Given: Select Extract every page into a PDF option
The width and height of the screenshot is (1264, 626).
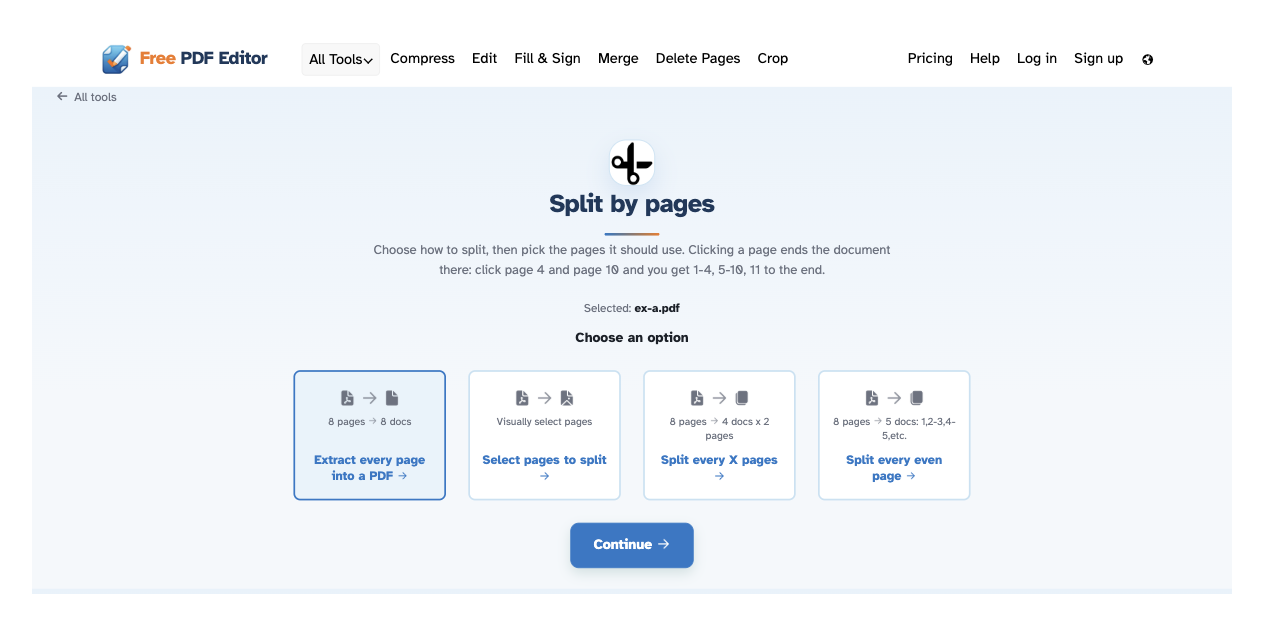Looking at the screenshot, I should click(369, 435).
